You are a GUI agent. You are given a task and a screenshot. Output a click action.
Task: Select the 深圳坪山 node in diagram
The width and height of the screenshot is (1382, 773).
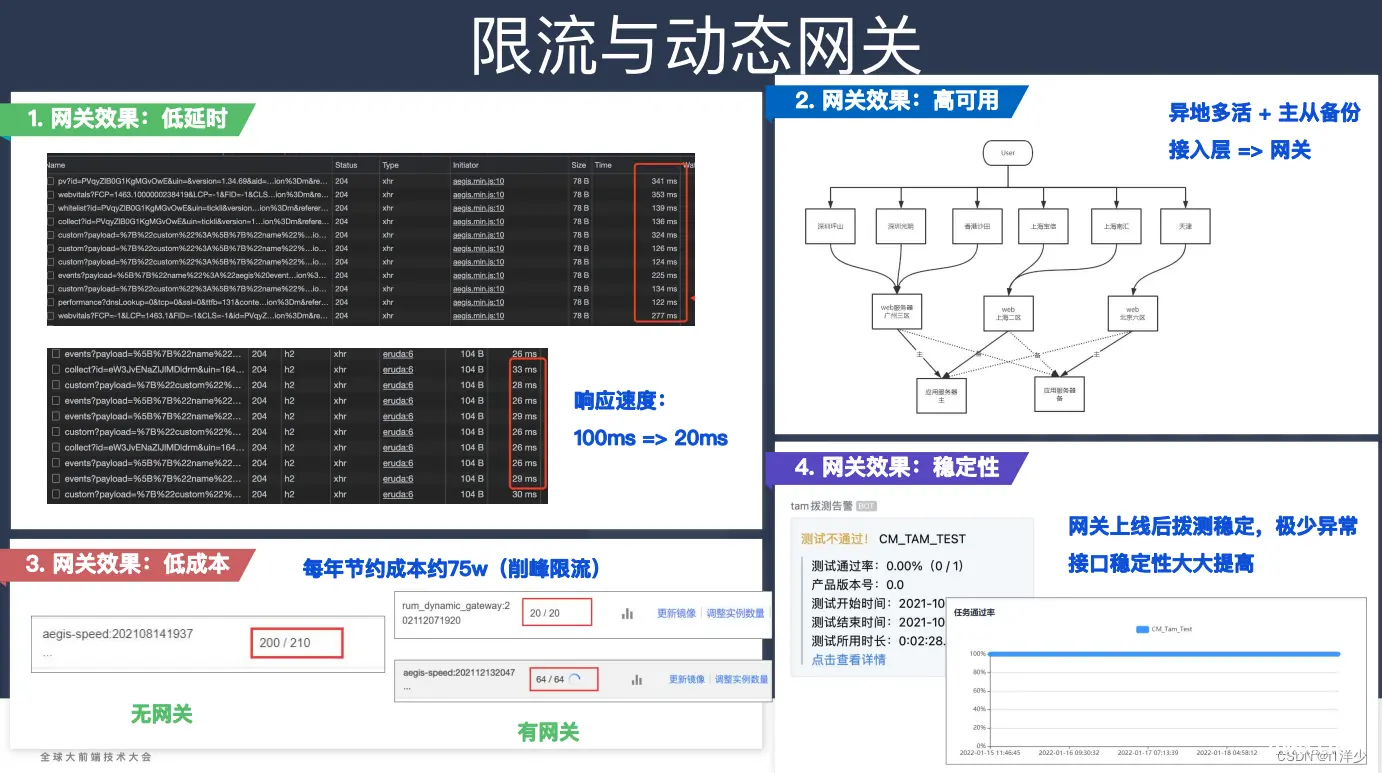pyautogui.click(x=830, y=226)
